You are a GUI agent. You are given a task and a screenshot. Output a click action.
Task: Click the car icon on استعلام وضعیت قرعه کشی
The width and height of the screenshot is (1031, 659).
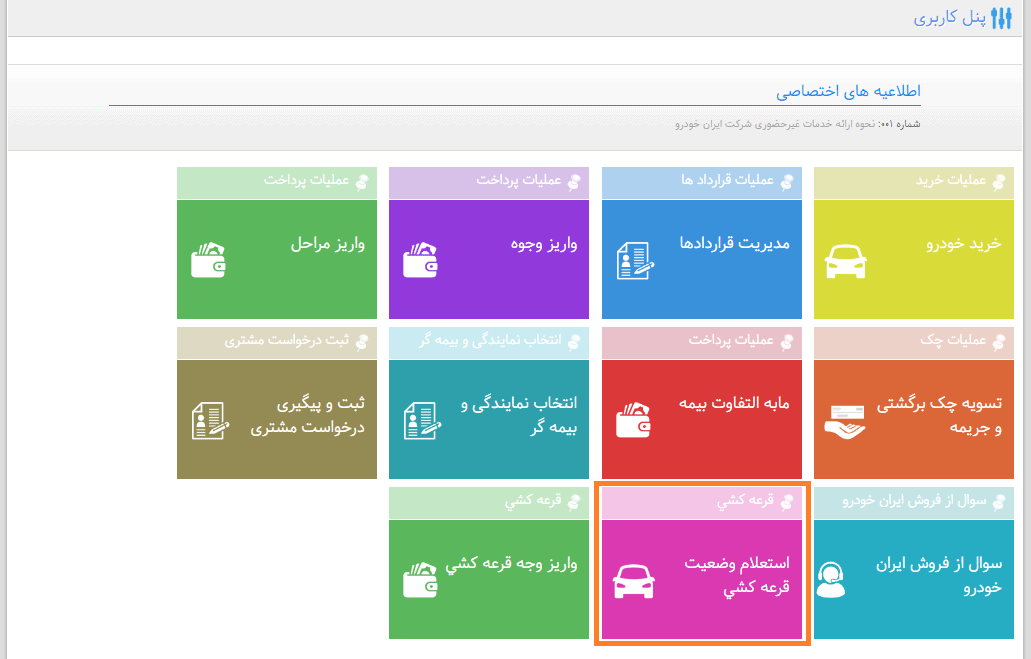click(633, 581)
